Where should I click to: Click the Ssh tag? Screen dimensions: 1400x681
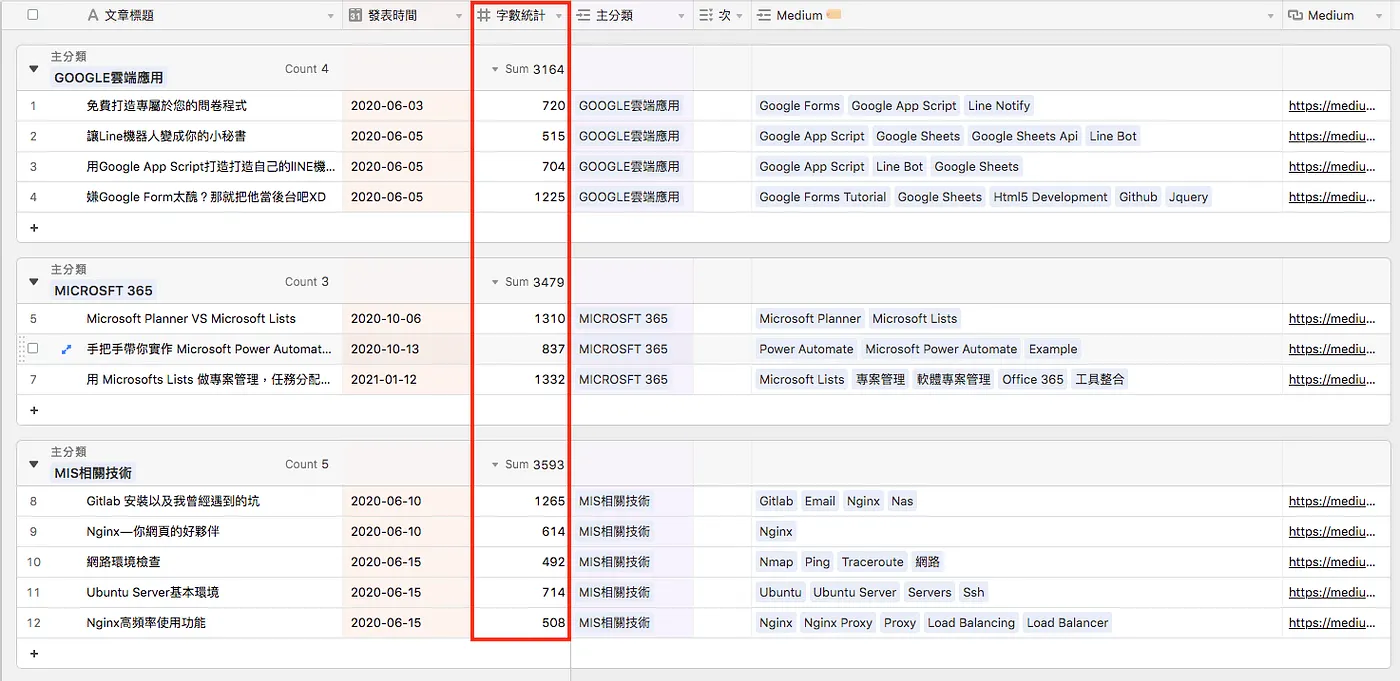[x=974, y=592]
